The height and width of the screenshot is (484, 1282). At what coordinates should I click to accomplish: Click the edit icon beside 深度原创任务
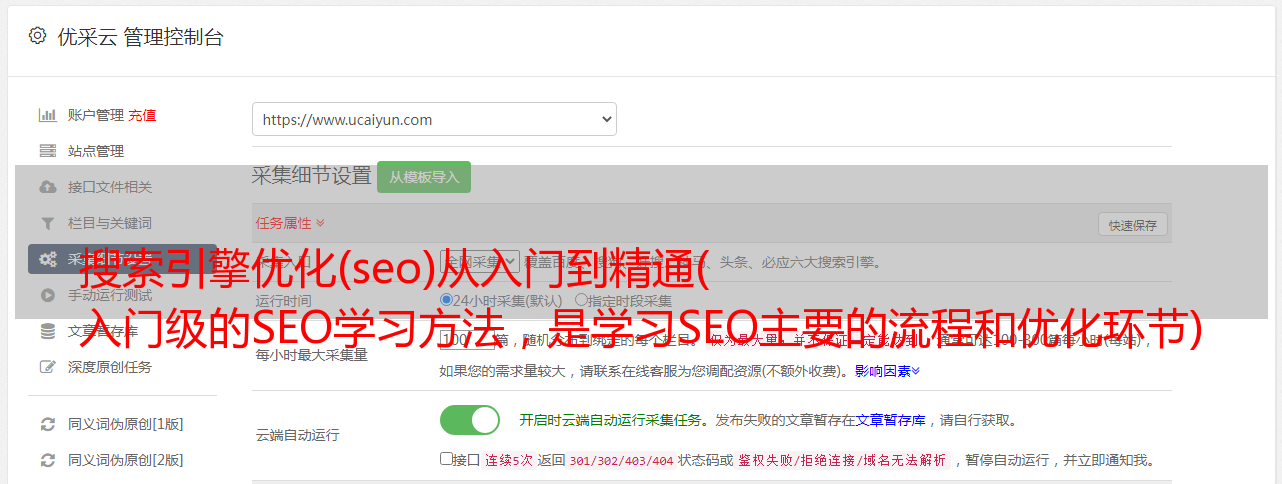click(47, 367)
